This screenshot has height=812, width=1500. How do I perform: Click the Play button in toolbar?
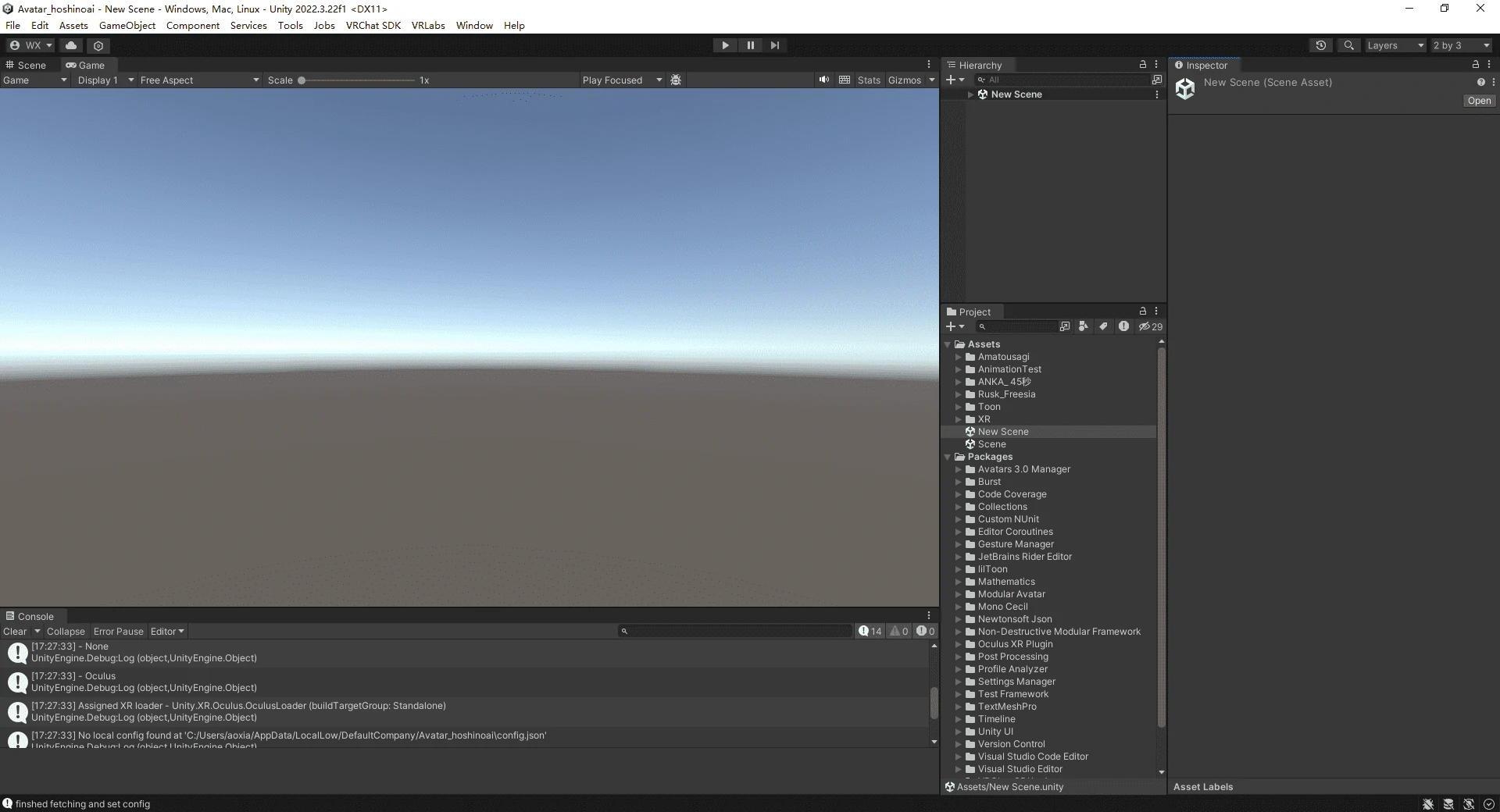coord(725,45)
